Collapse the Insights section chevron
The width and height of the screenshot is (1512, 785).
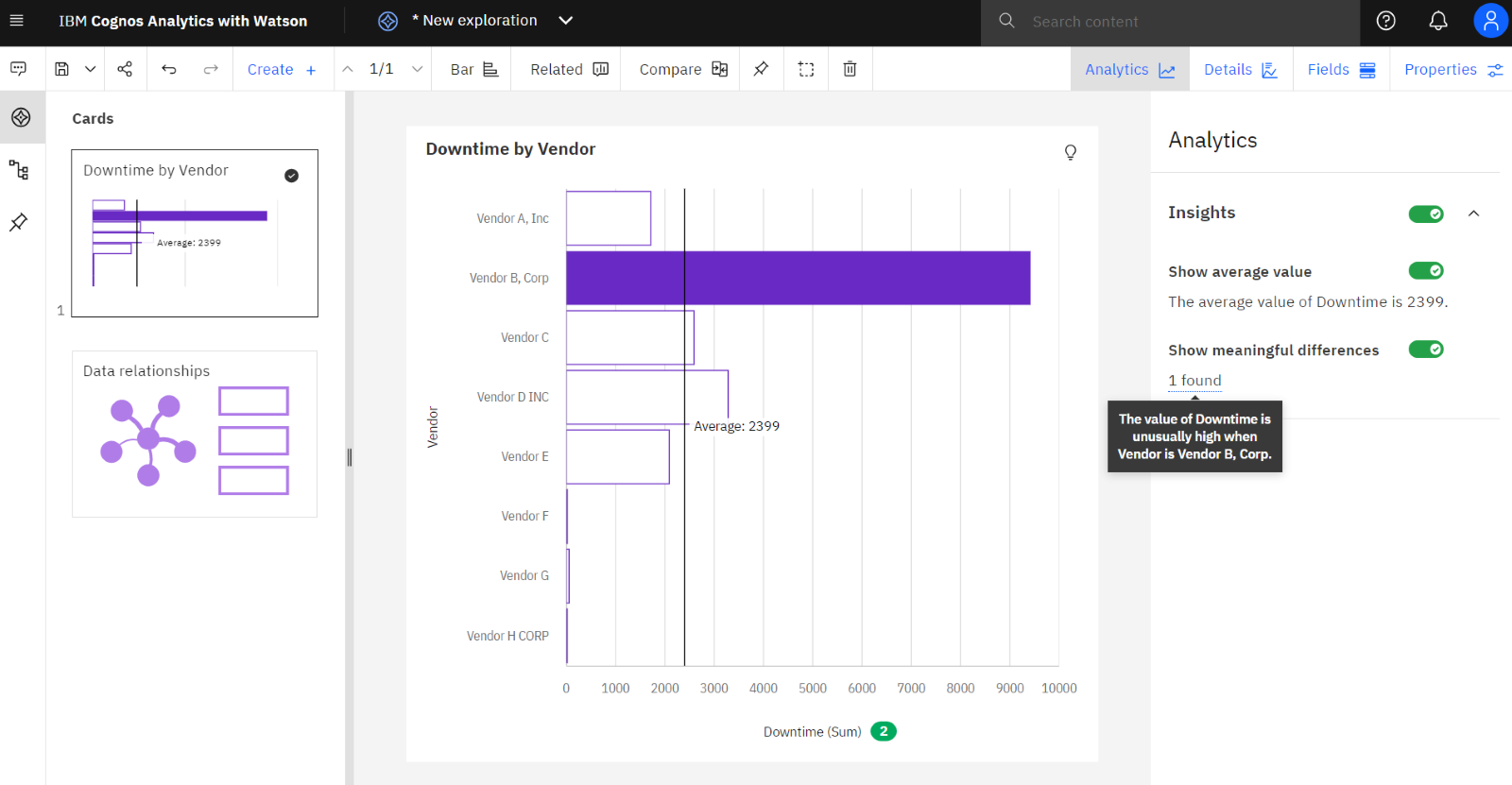[x=1473, y=213]
